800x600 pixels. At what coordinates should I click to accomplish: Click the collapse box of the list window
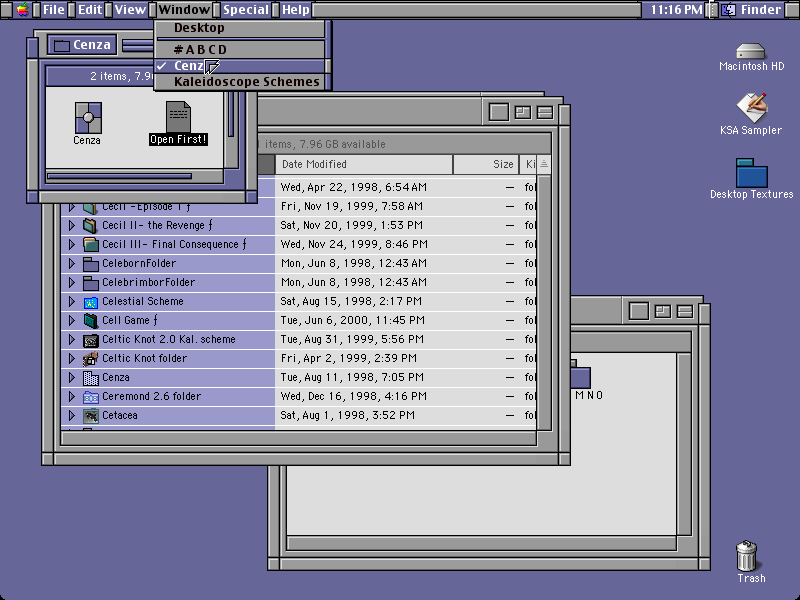click(544, 112)
